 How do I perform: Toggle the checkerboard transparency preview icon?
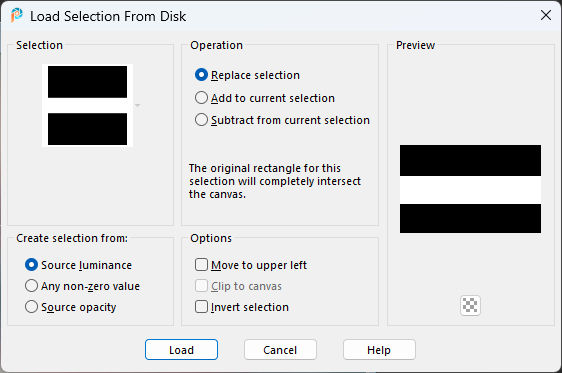470,306
